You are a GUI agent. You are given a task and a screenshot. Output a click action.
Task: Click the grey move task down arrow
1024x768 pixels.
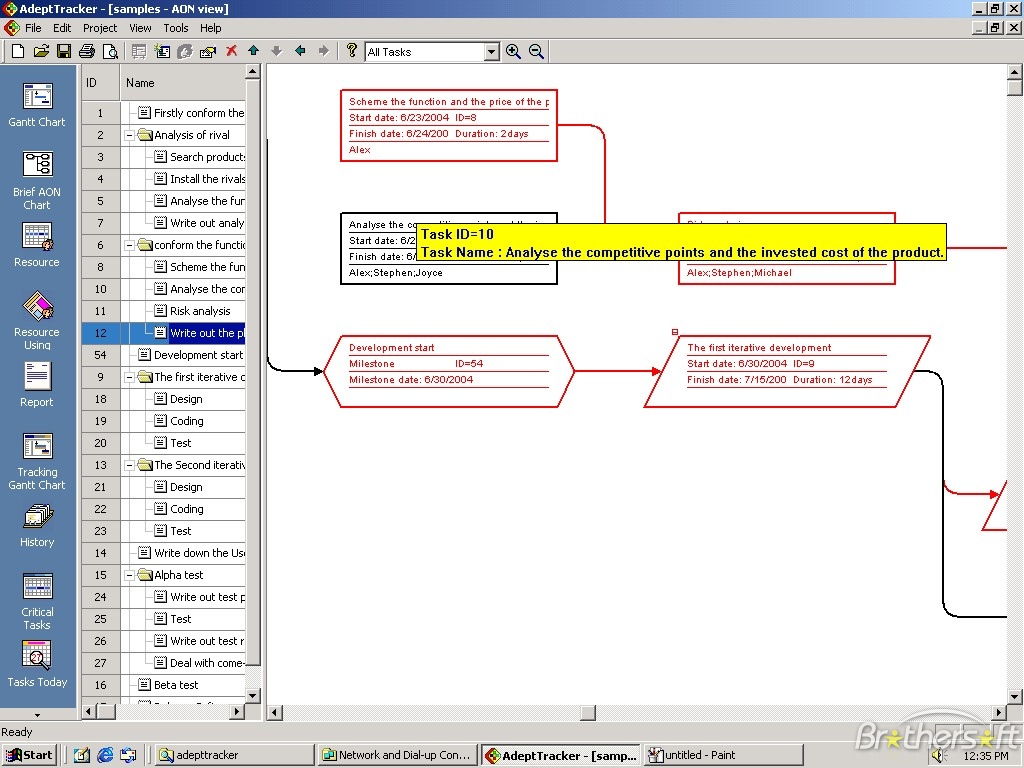click(276, 51)
